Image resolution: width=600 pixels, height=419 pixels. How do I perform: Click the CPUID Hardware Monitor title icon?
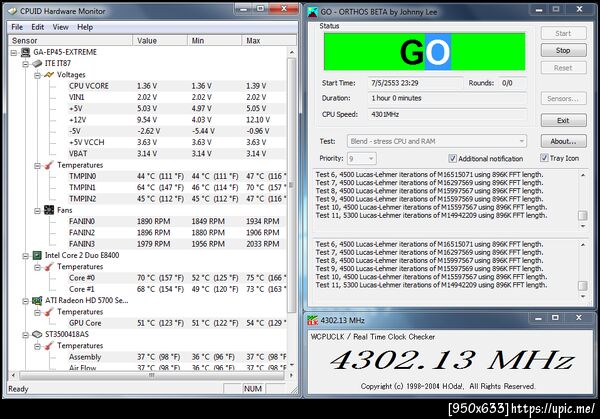tap(12, 11)
